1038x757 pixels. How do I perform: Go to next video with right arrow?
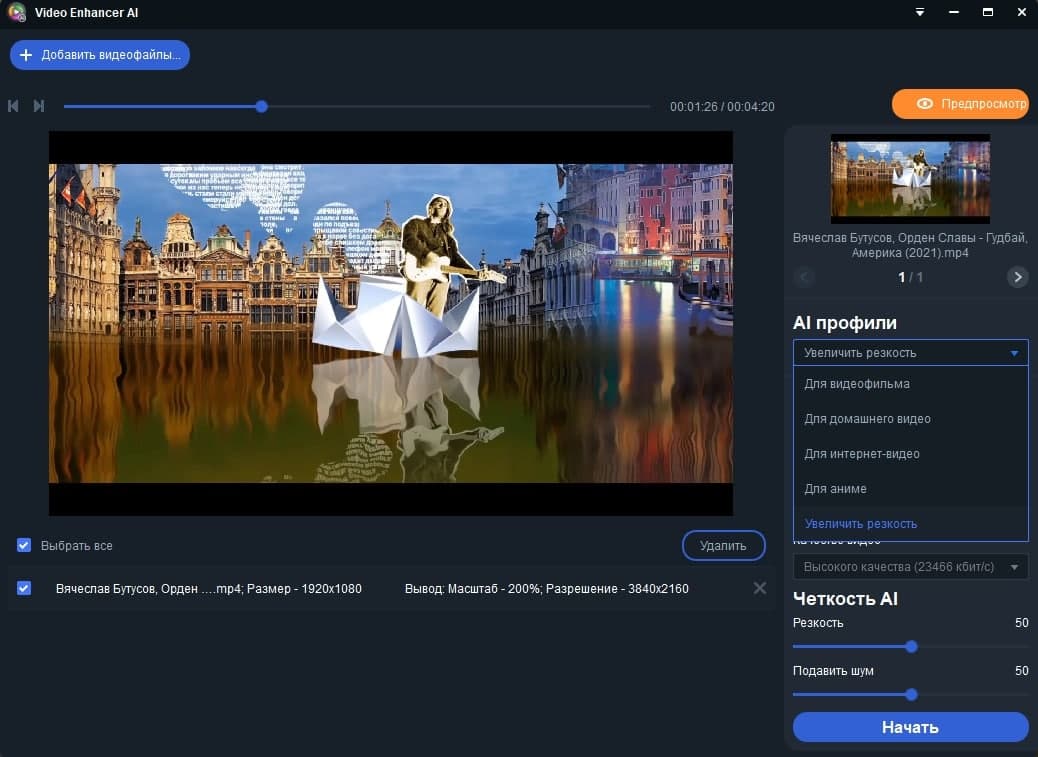pyautogui.click(x=1017, y=277)
